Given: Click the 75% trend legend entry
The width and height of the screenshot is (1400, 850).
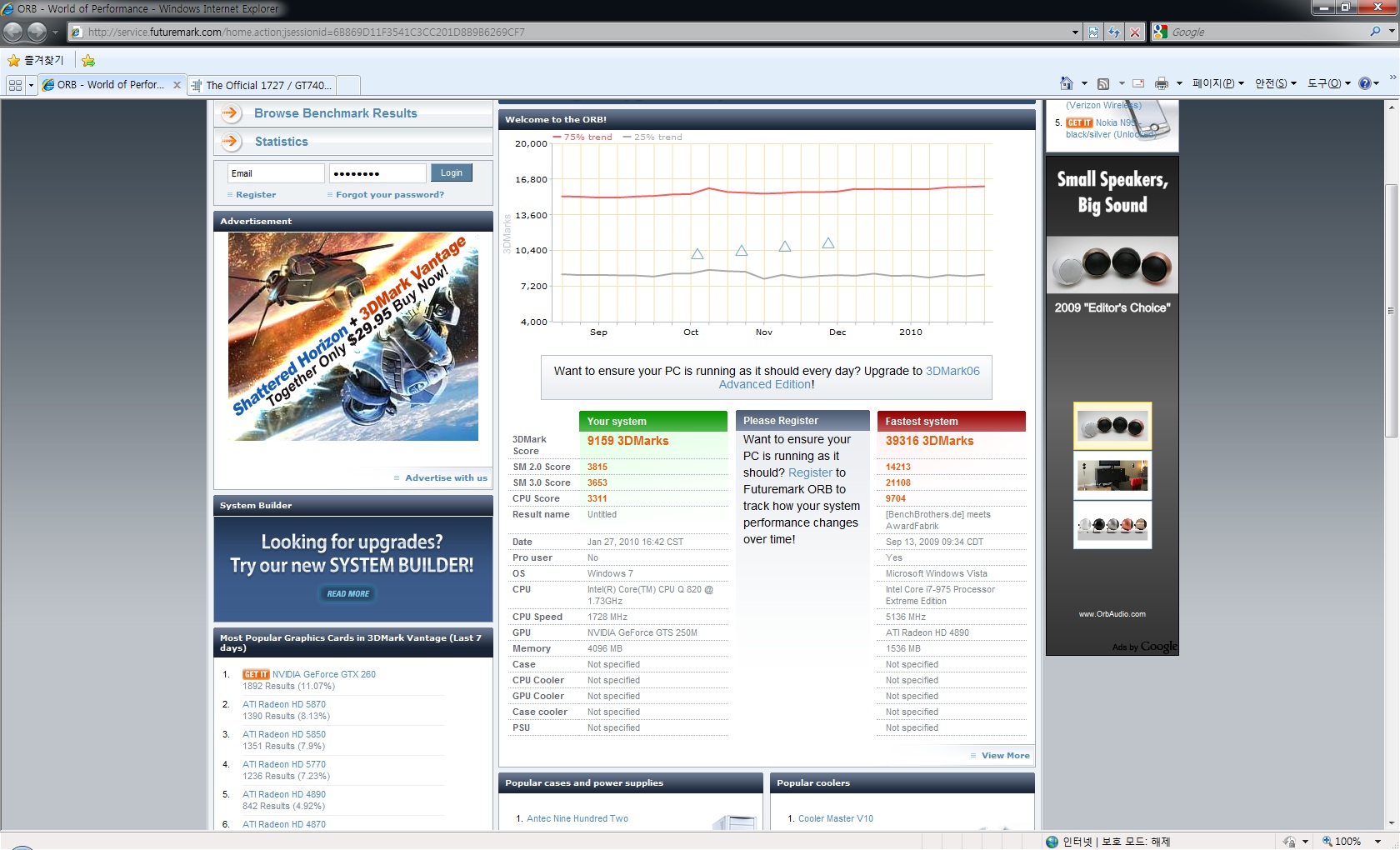Looking at the screenshot, I should coord(582,137).
